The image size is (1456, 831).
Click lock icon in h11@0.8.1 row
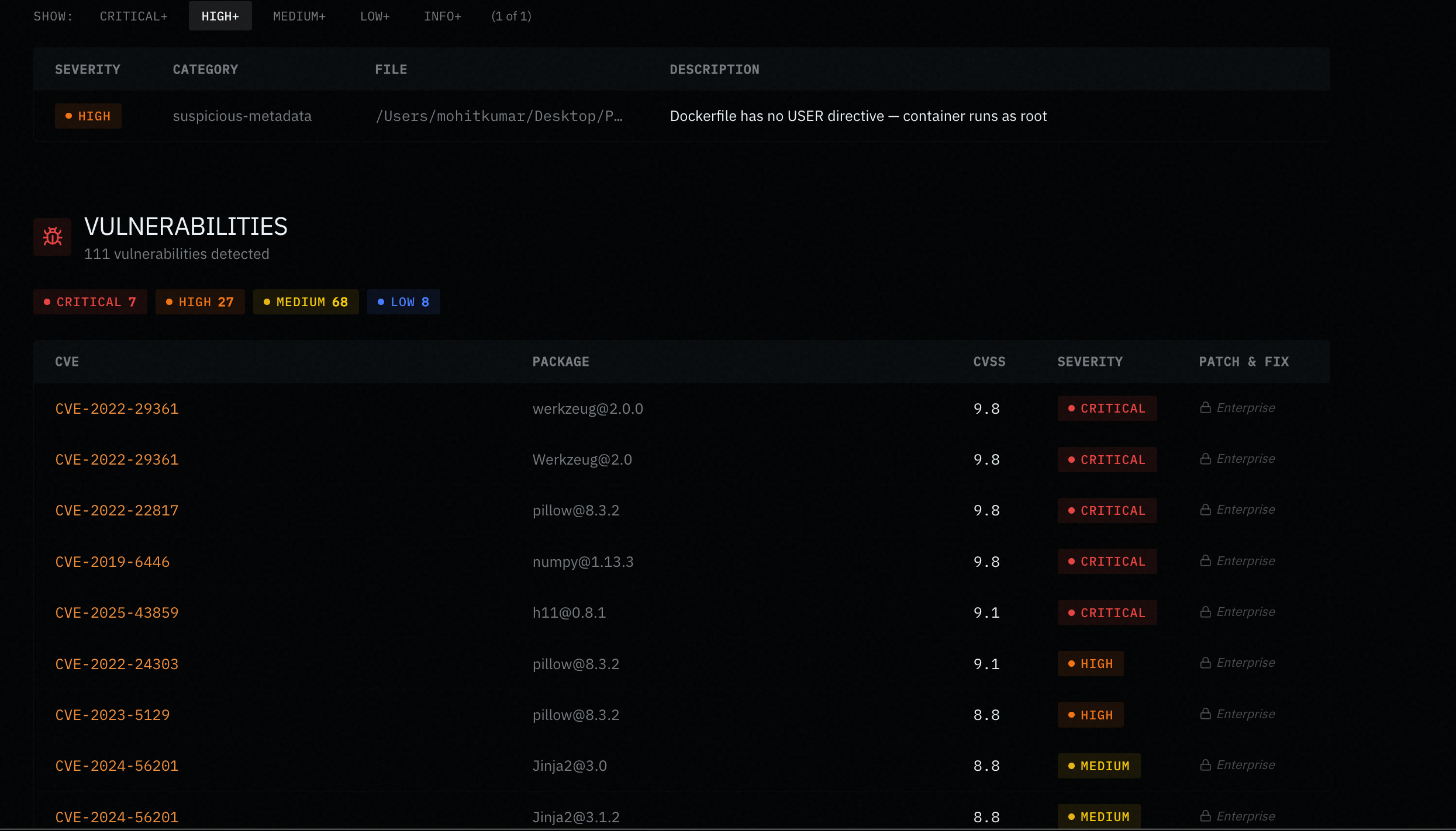click(x=1205, y=612)
